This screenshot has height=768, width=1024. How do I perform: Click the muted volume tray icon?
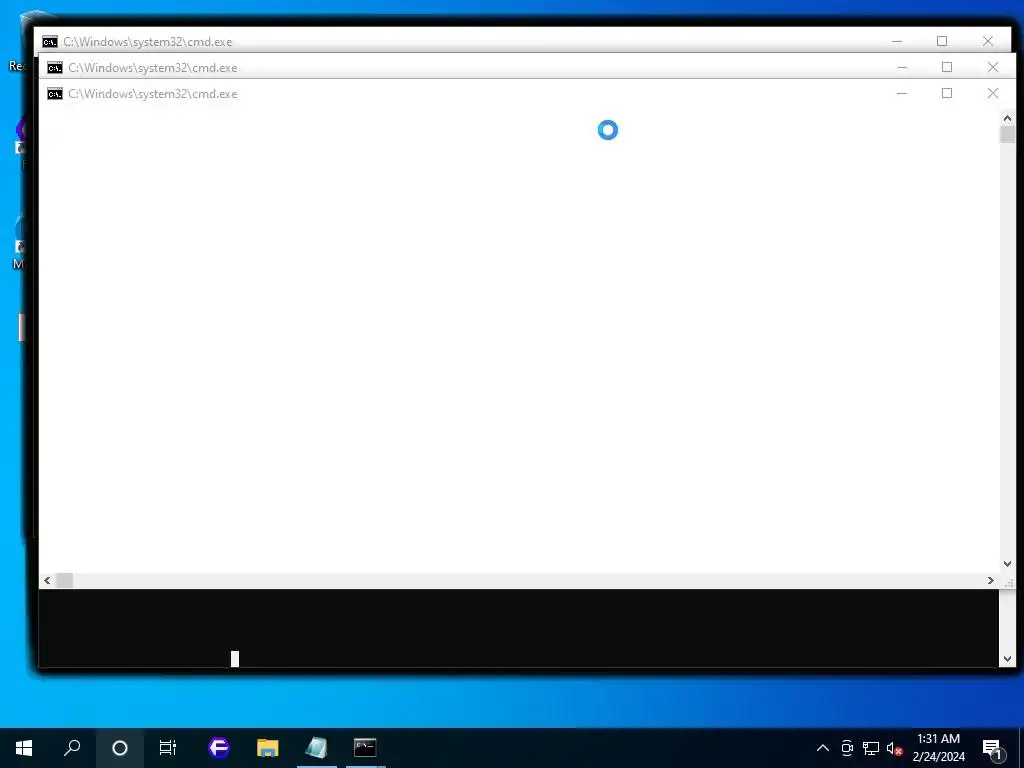pyautogui.click(x=894, y=748)
